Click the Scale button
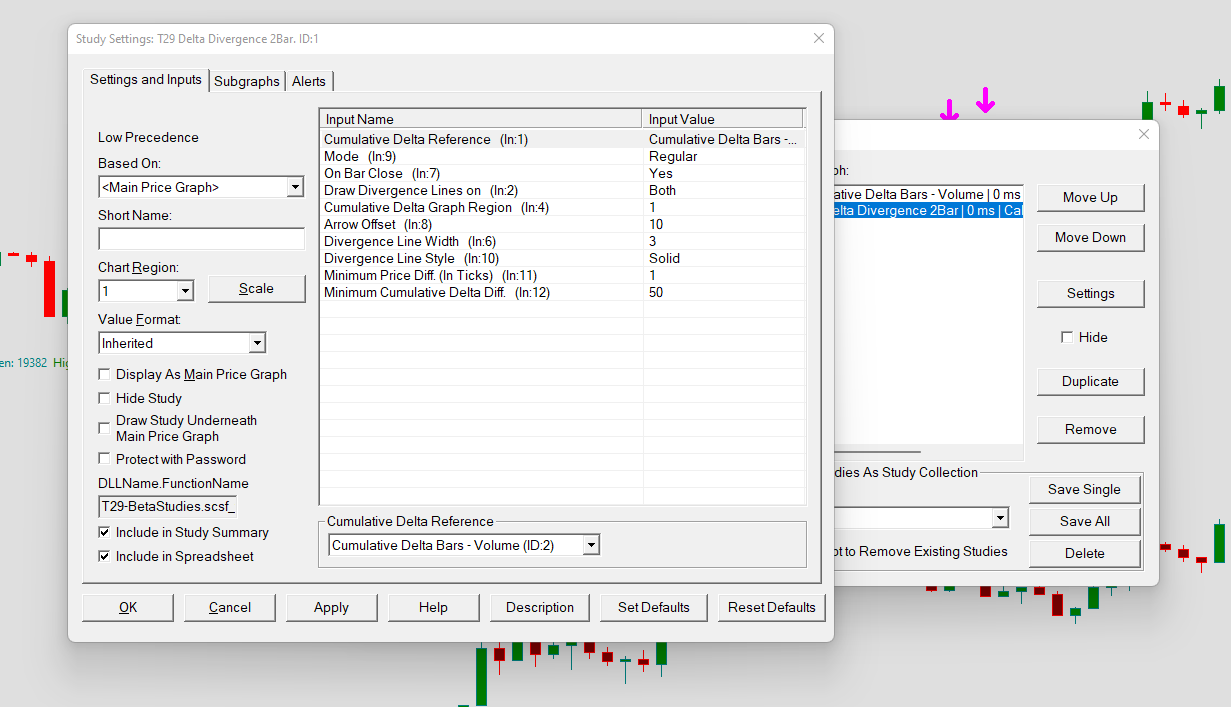The height and width of the screenshot is (707, 1231). tap(256, 289)
